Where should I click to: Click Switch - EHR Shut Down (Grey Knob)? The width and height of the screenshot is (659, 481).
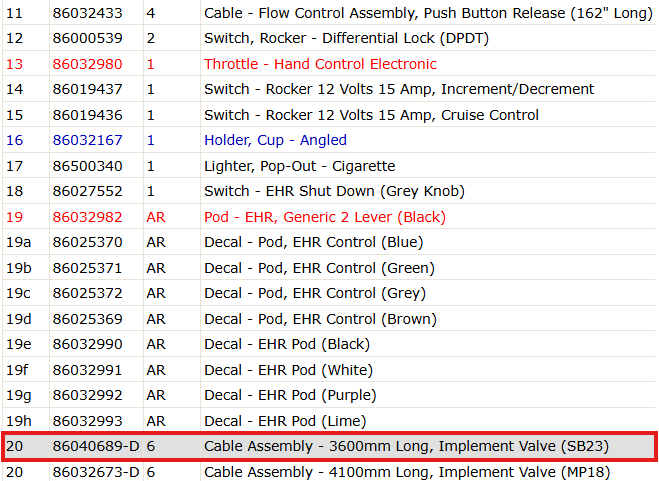click(334, 191)
